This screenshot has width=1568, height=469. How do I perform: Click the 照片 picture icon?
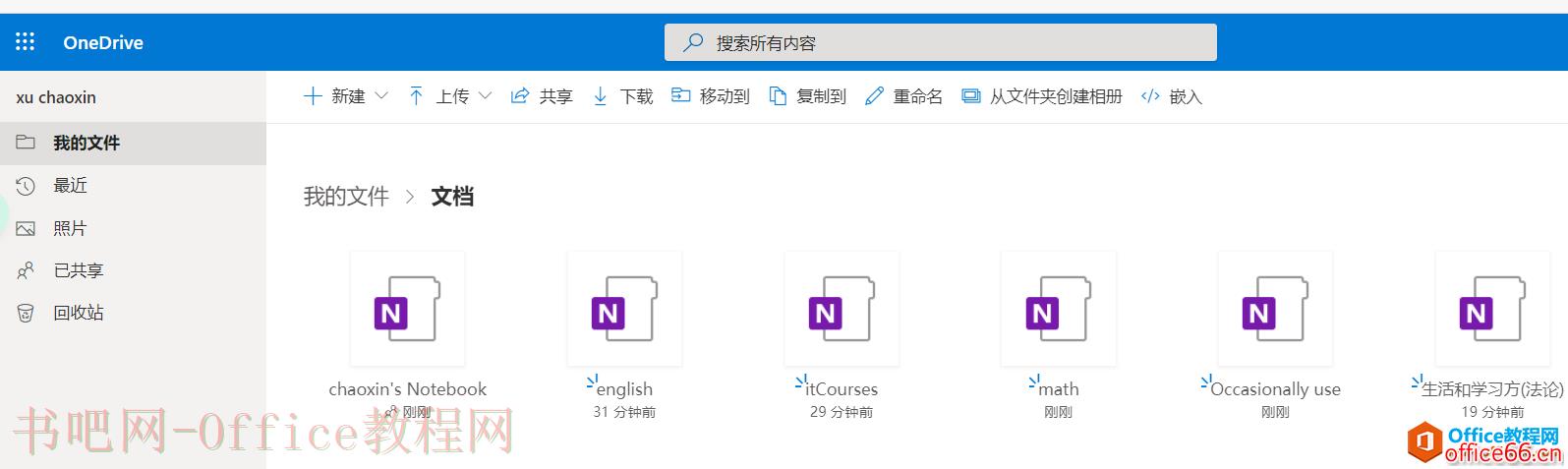coord(26,228)
